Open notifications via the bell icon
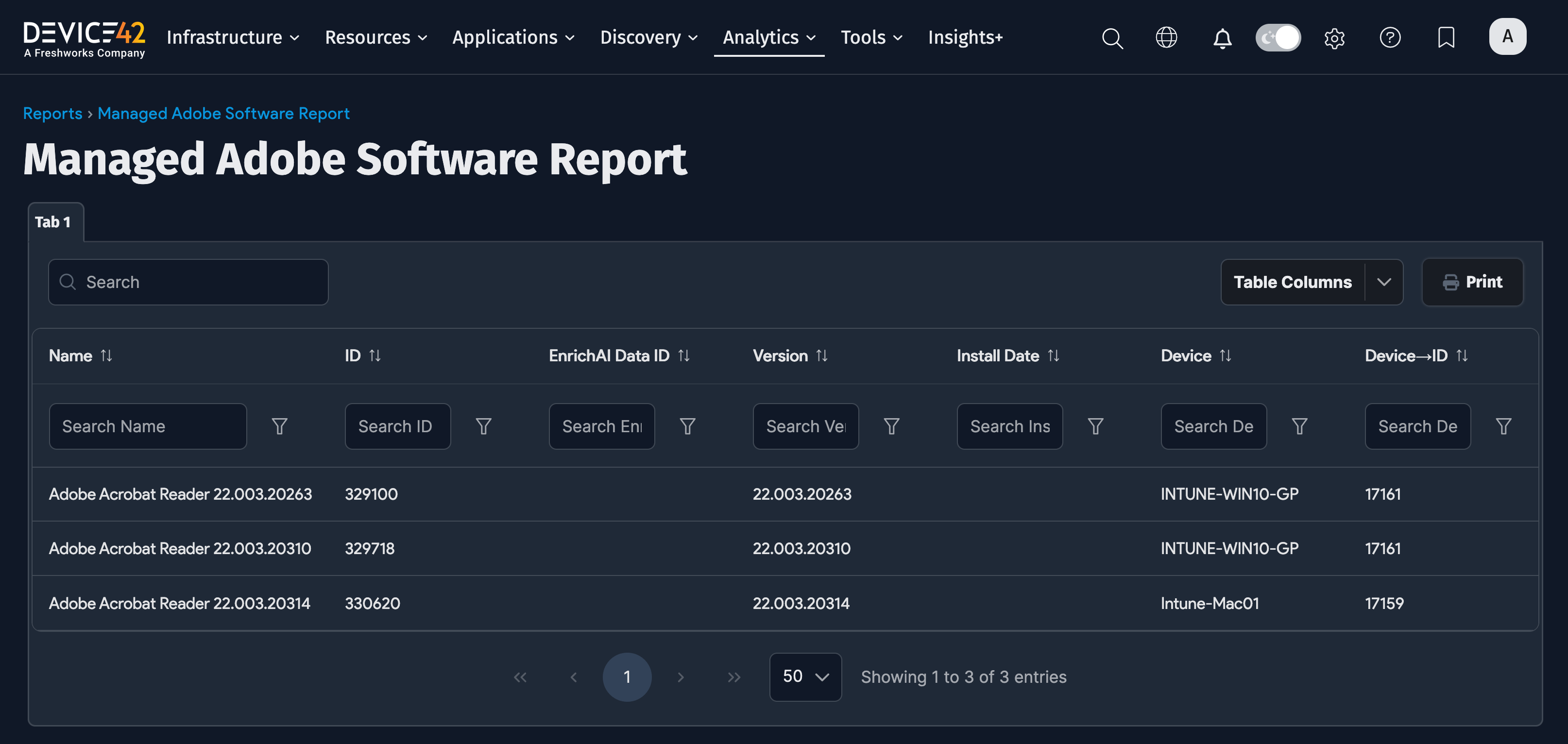 [x=1222, y=38]
